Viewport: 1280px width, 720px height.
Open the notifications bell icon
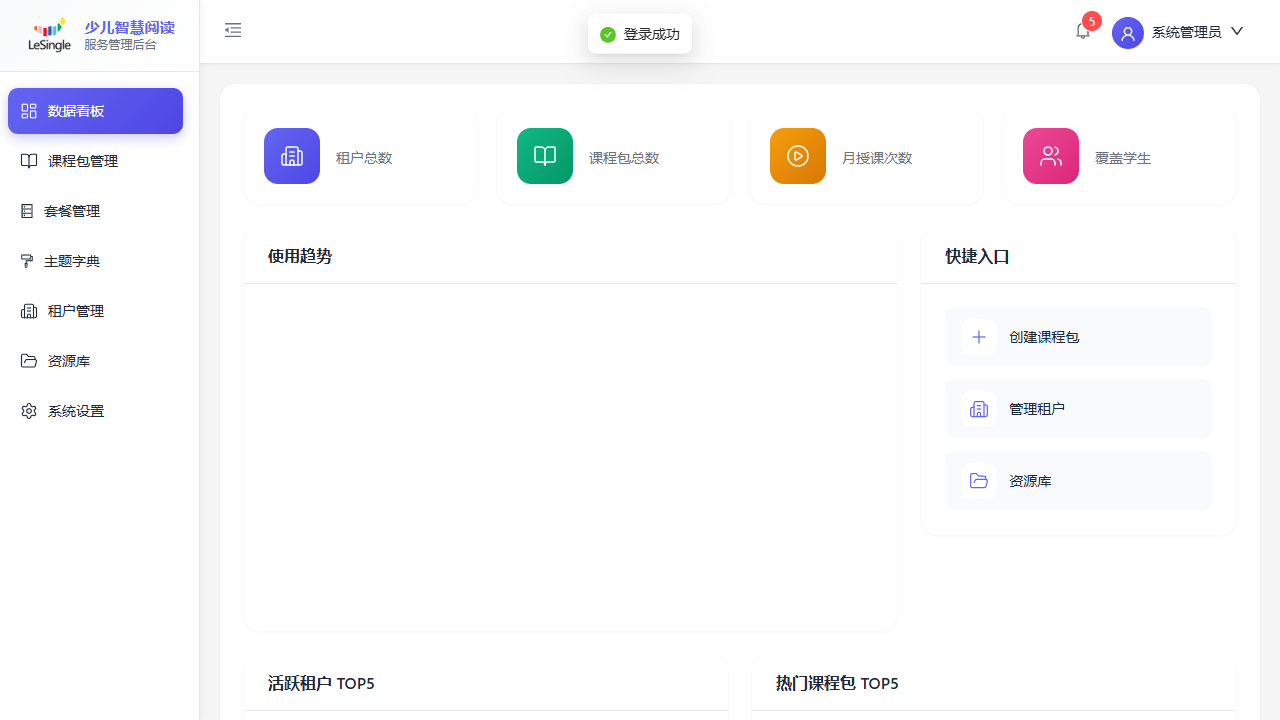coord(1083,31)
